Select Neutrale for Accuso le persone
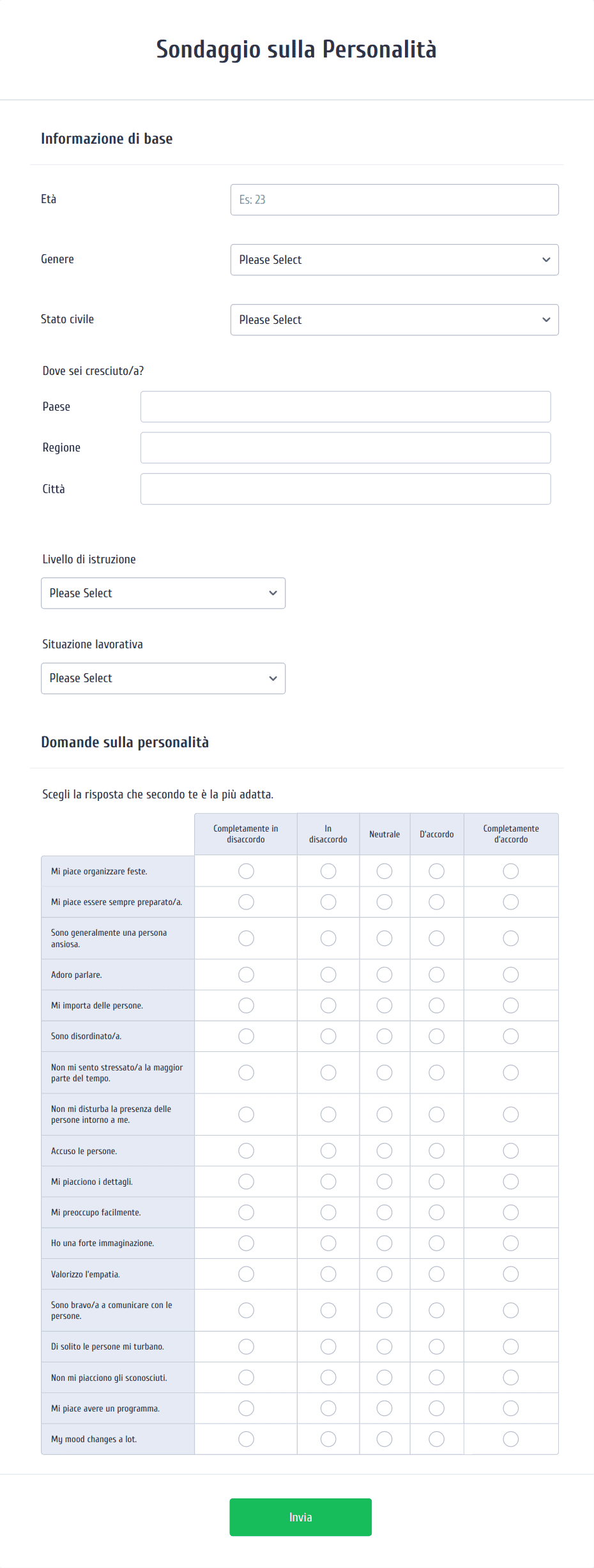594x1568 pixels. 385,1151
